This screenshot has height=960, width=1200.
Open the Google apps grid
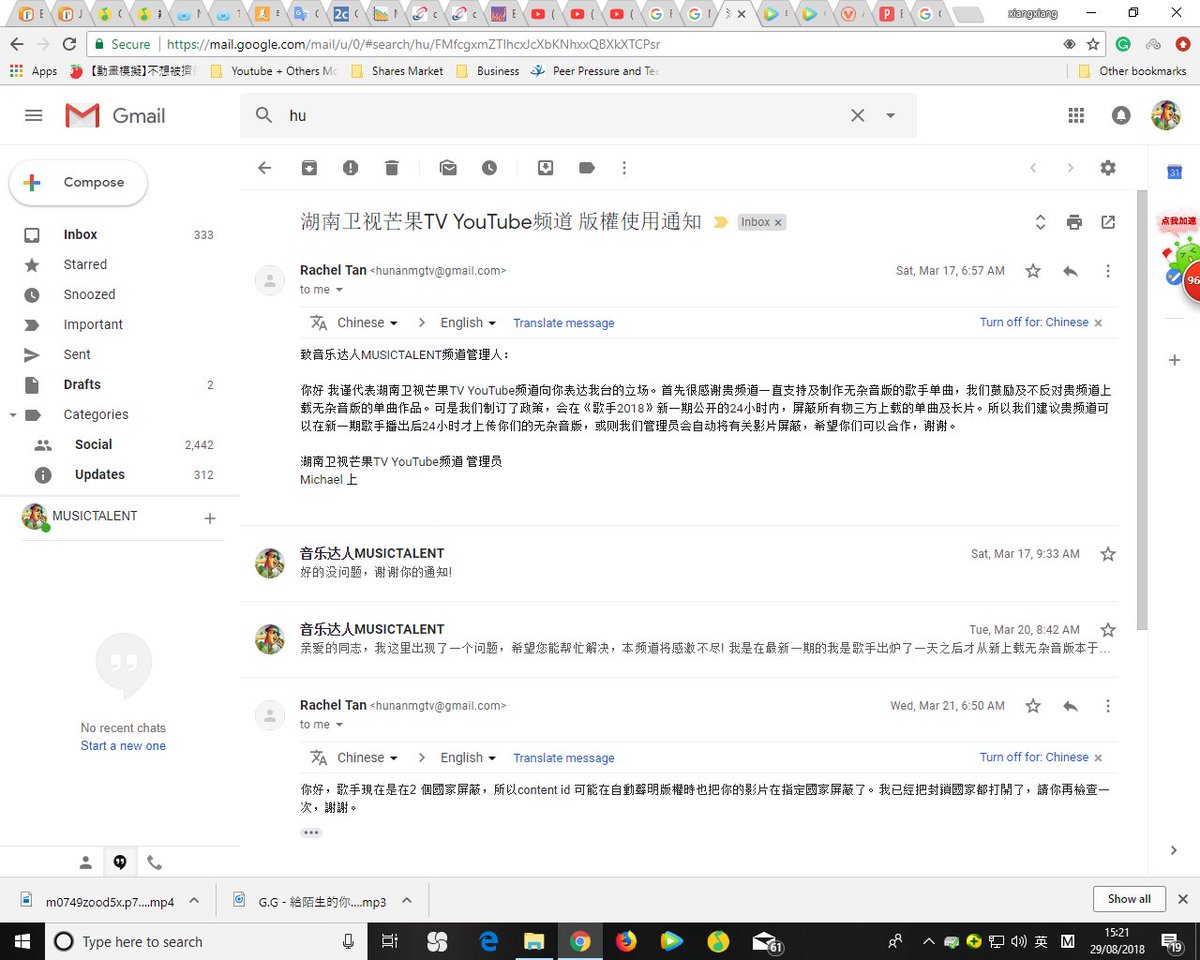click(1076, 115)
